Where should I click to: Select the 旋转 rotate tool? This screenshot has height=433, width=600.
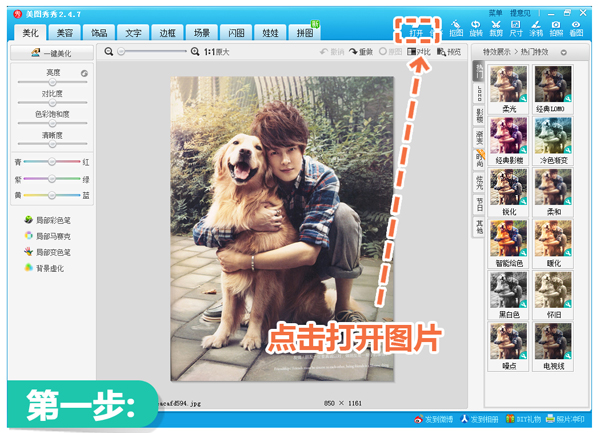(475, 26)
